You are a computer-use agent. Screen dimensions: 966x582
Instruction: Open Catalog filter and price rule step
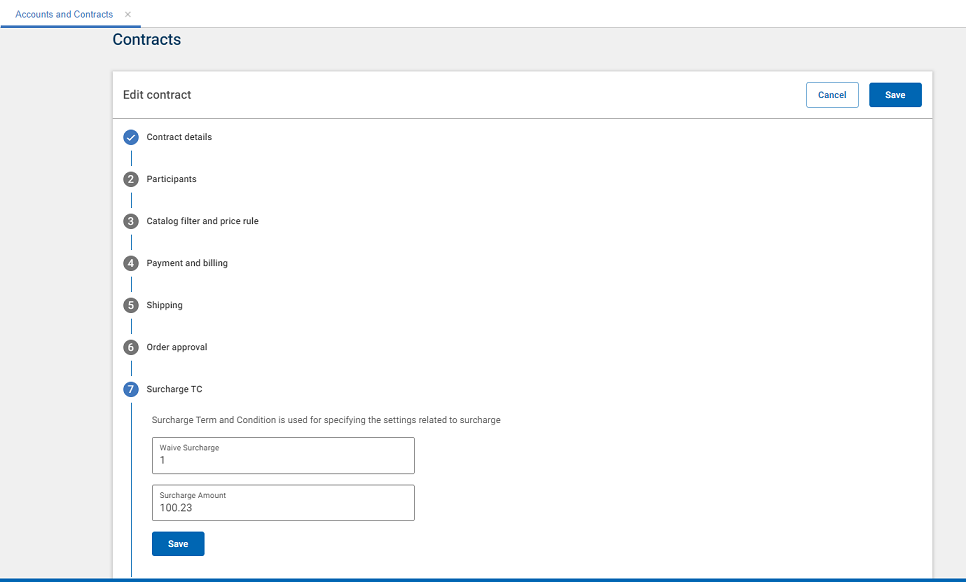[x=202, y=221]
